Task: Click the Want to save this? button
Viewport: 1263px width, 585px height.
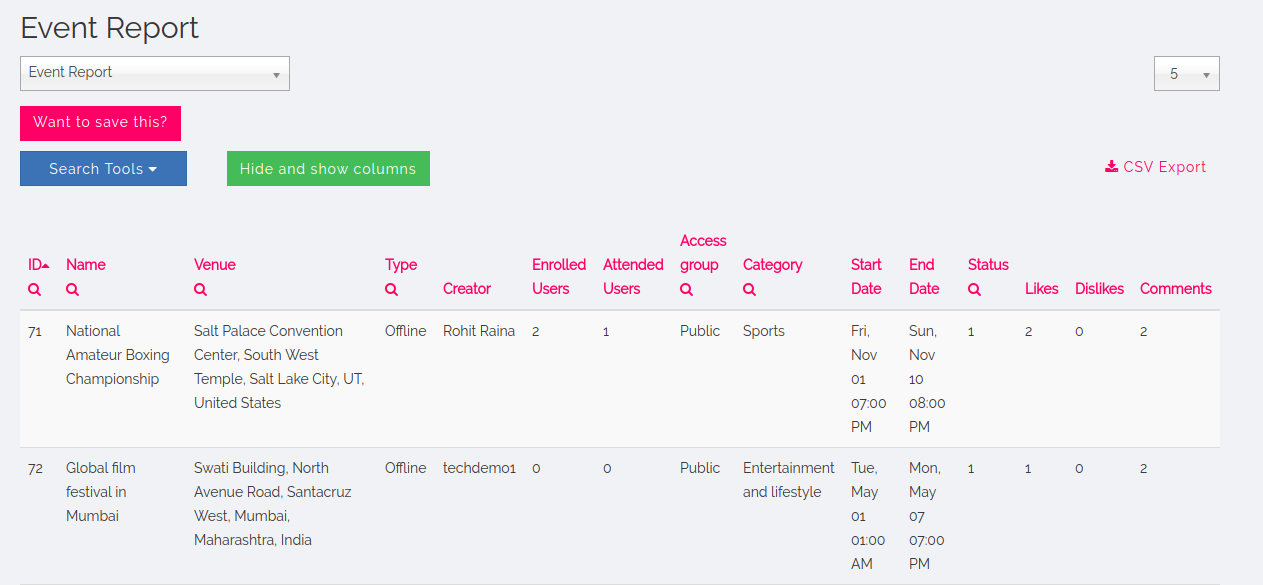Action: (x=100, y=123)
